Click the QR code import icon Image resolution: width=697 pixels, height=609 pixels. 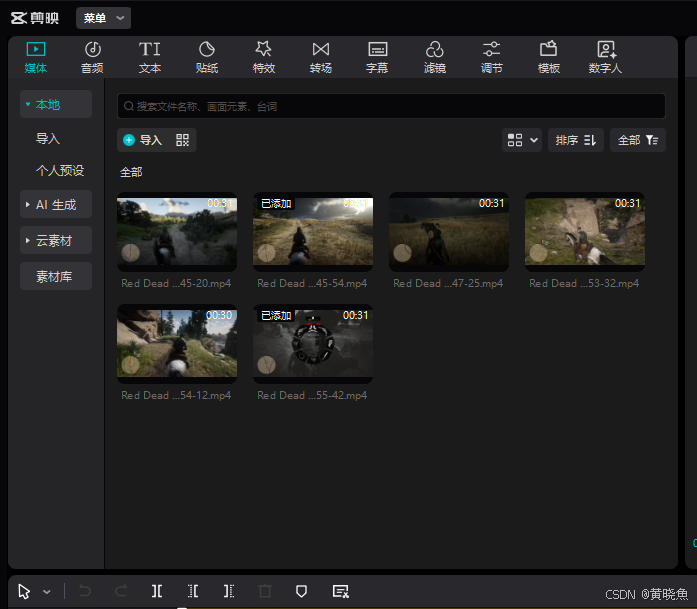pos(182,140)
